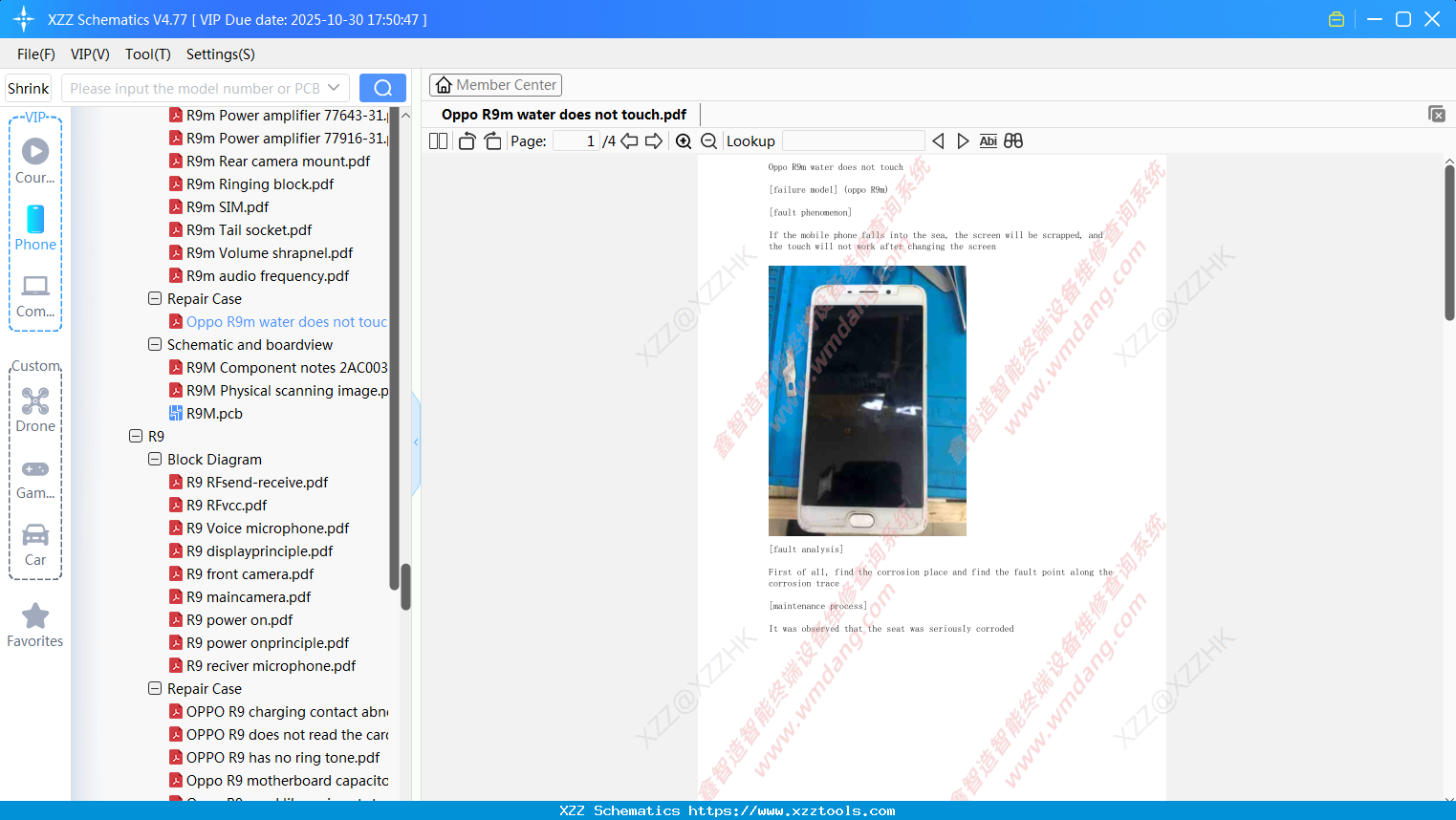1456x820 pixels.
Task: Open R9m Rear camera mount.pdf
Action: (x=270, y=161)
